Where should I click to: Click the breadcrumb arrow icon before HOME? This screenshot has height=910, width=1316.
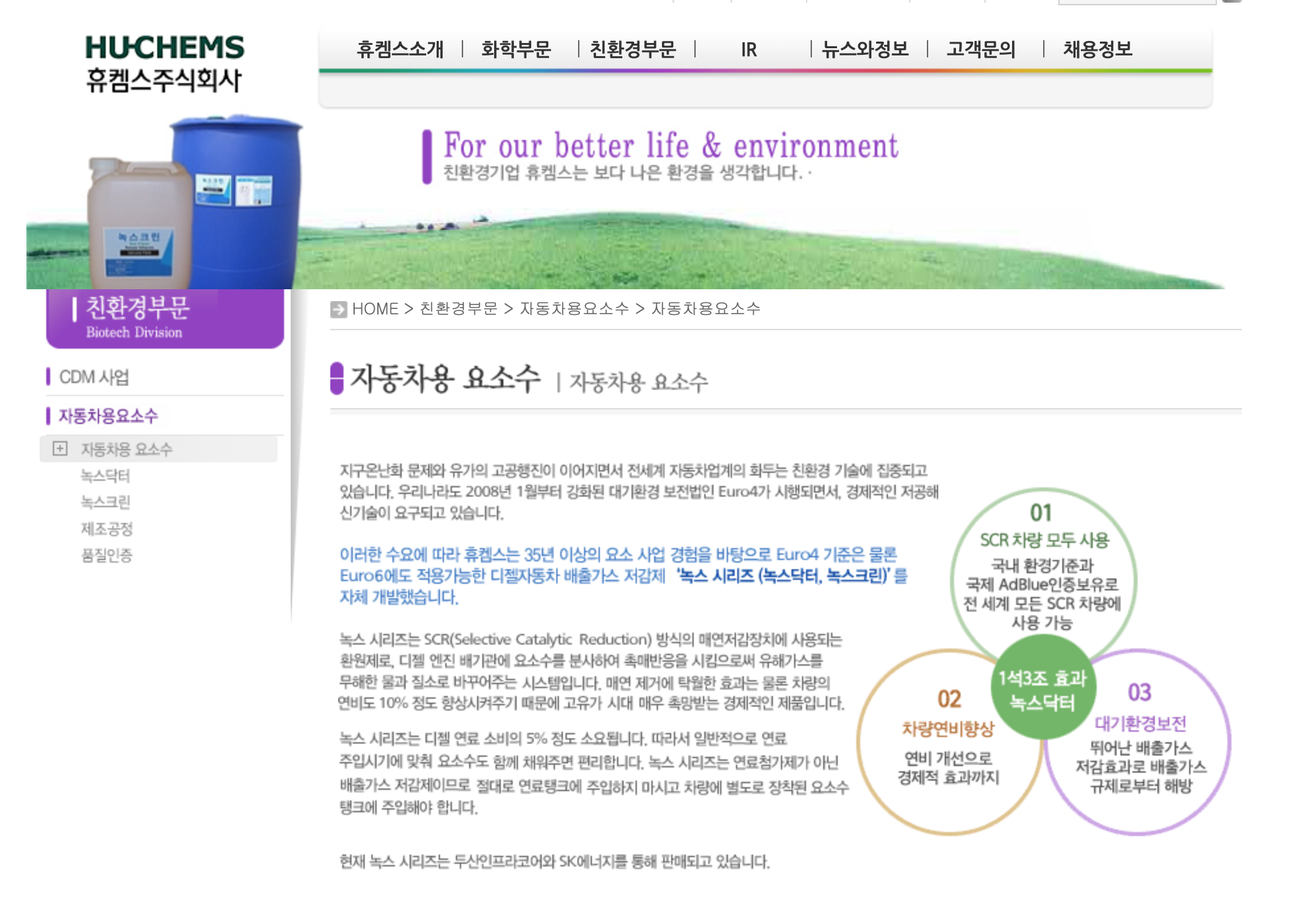pyautogui.click(x=338, y=309)
